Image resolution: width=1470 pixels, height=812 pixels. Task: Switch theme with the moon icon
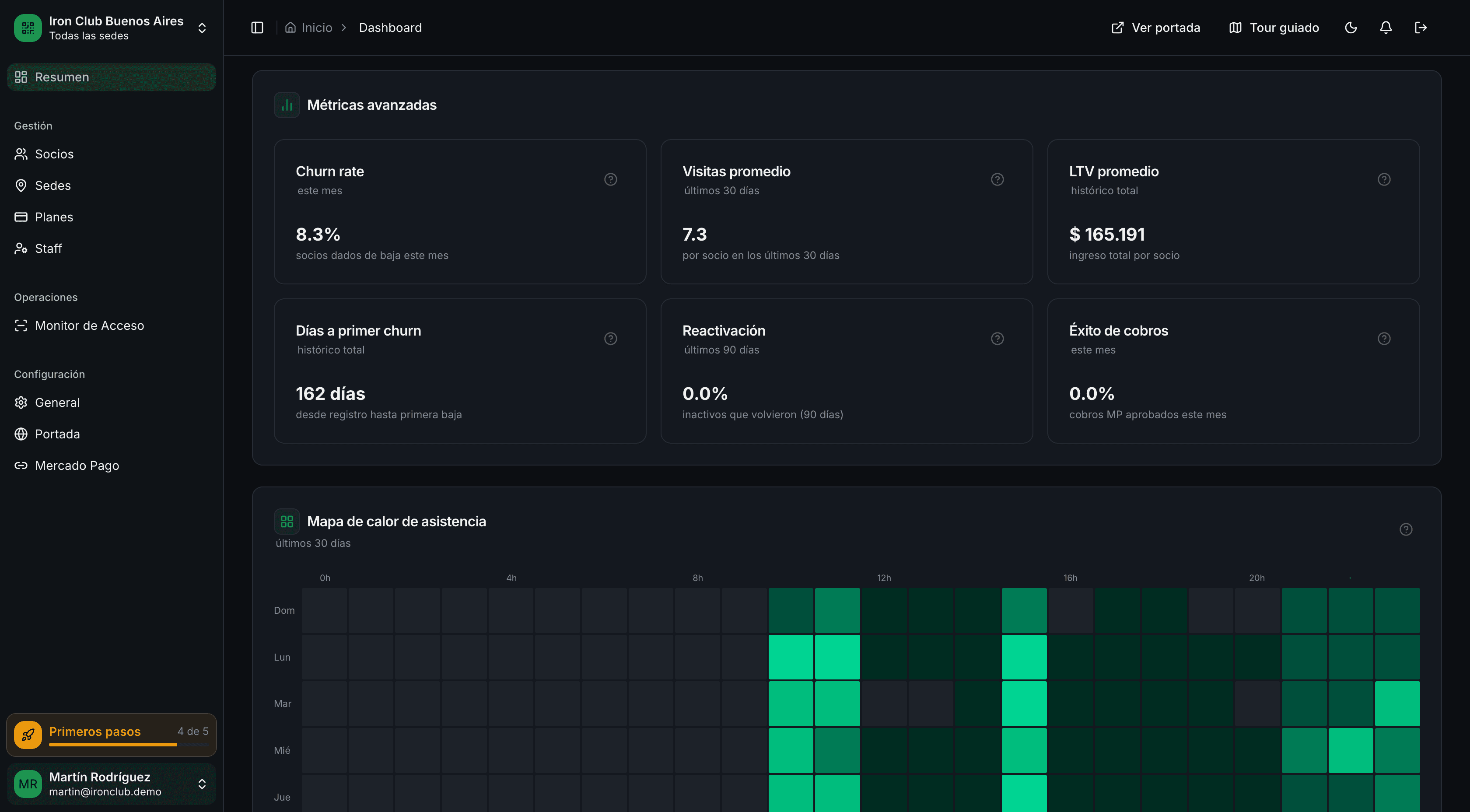click(1350, 28)
